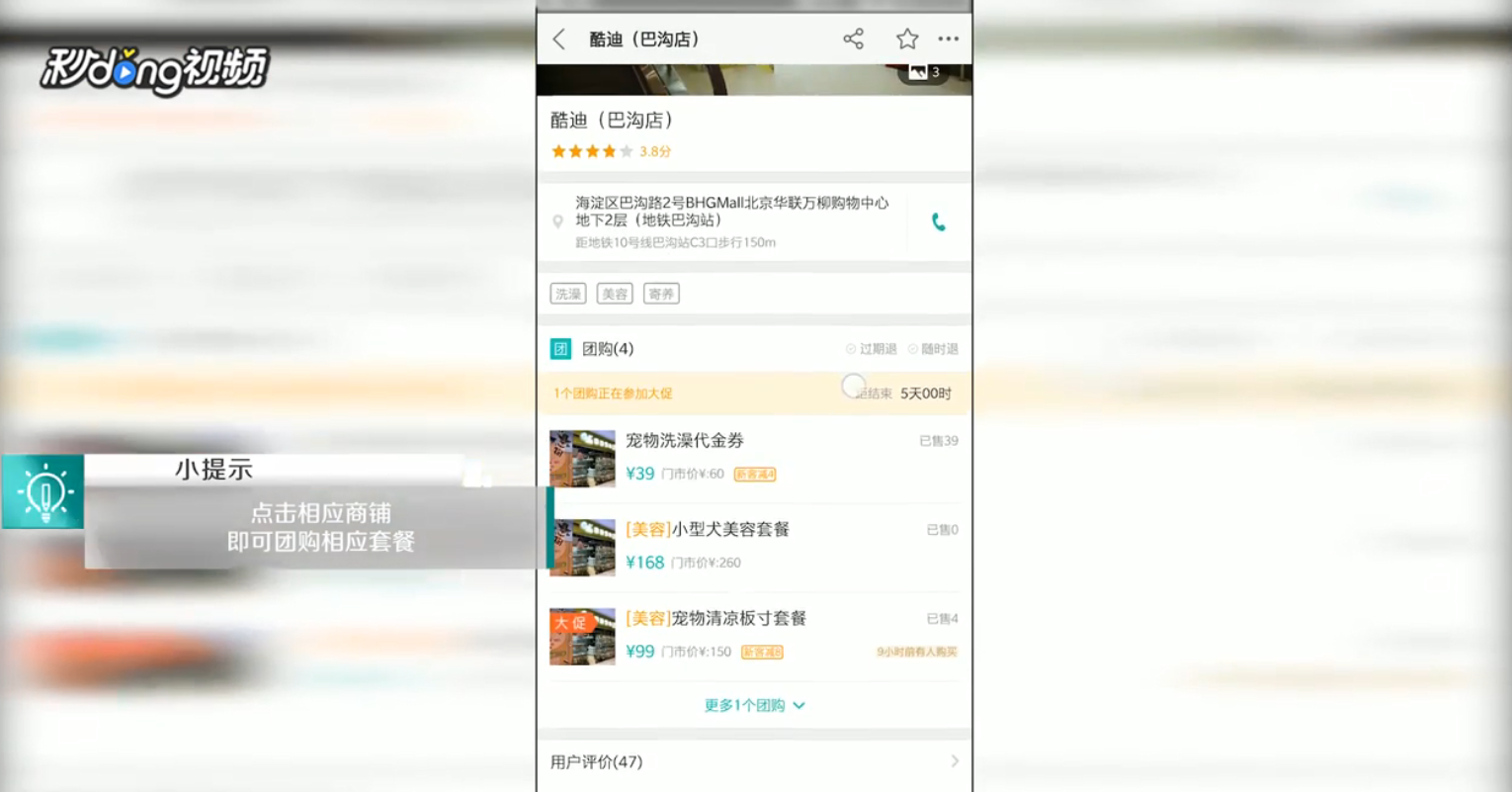
Task: Go back using the back arrow
Action: tap(559, 39)
